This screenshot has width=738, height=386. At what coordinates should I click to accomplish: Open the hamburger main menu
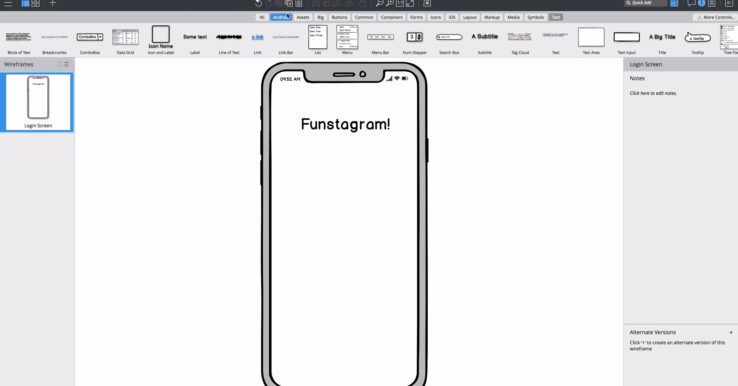(8, 3)
